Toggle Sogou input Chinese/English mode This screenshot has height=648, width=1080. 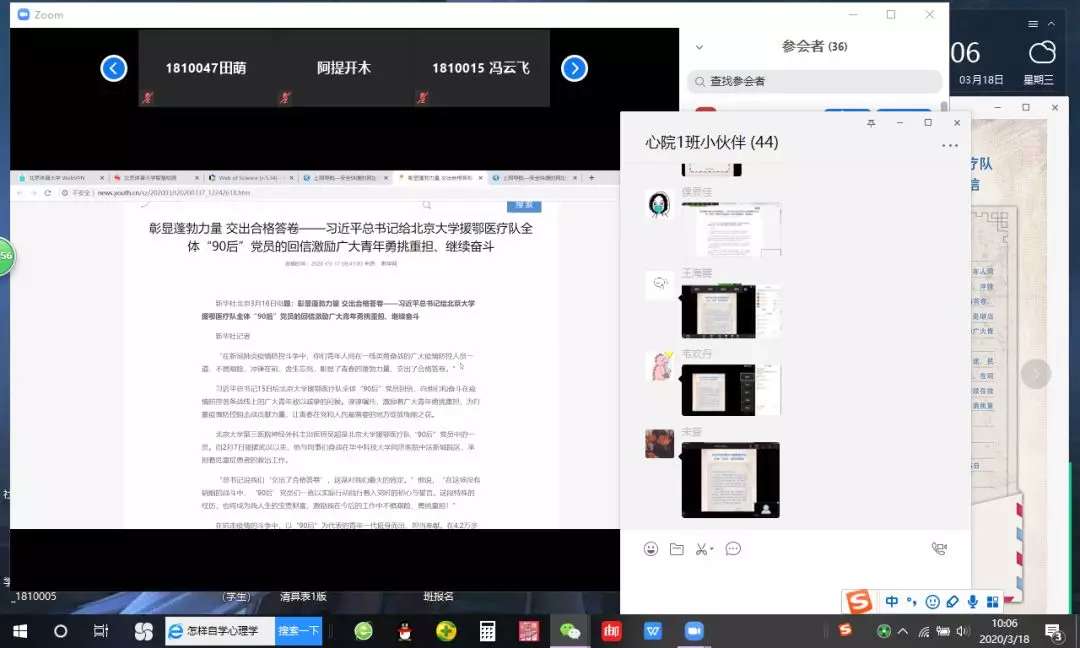[x=892, y=602]
